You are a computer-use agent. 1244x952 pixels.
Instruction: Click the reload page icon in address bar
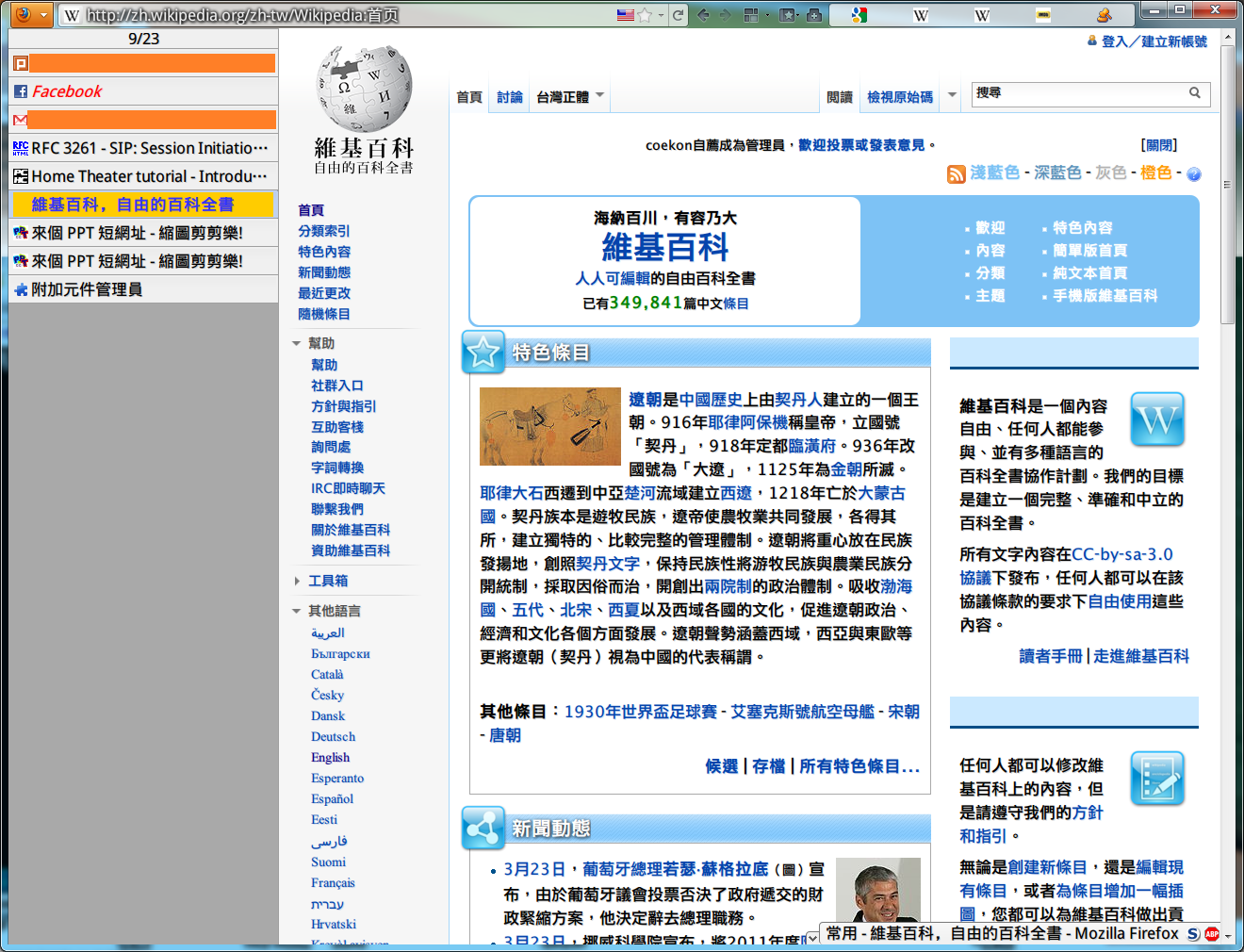tap(678, 15)
